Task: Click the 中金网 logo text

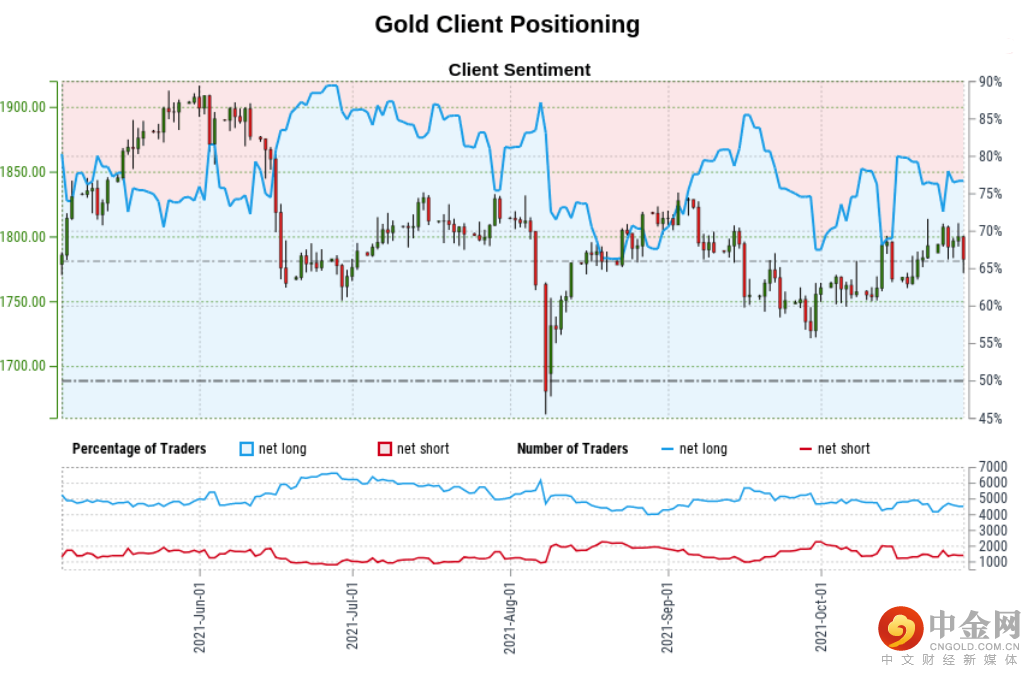Action: (x=974, y=624)
